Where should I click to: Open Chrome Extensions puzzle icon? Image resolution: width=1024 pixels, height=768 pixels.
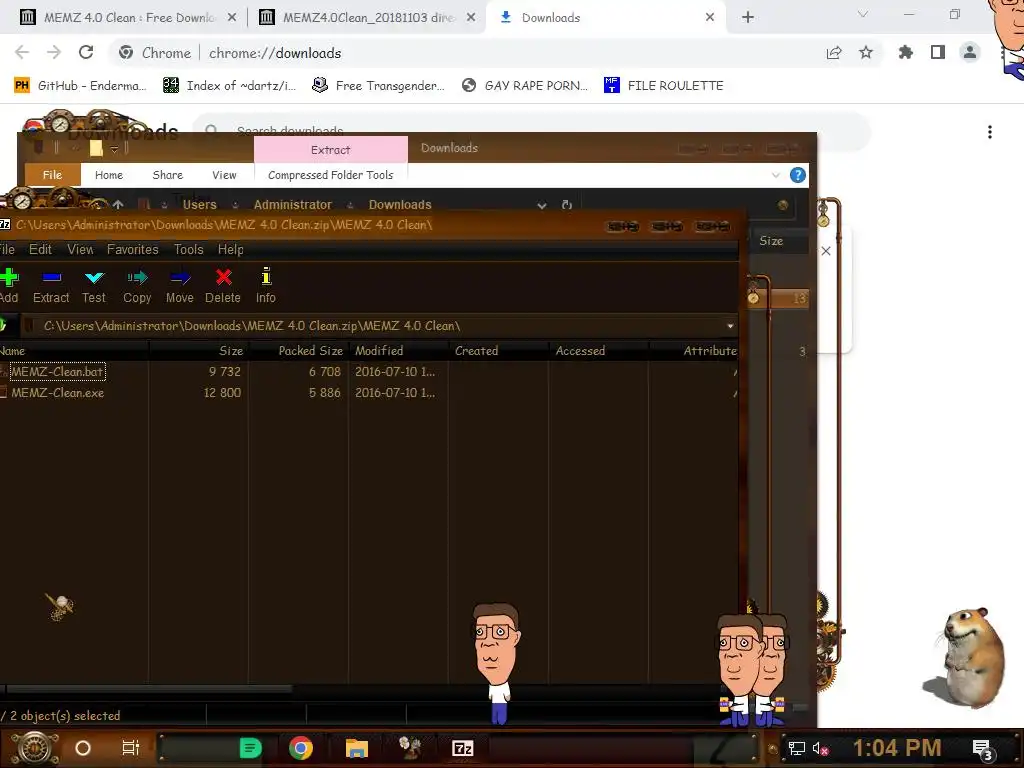(906, 52)
